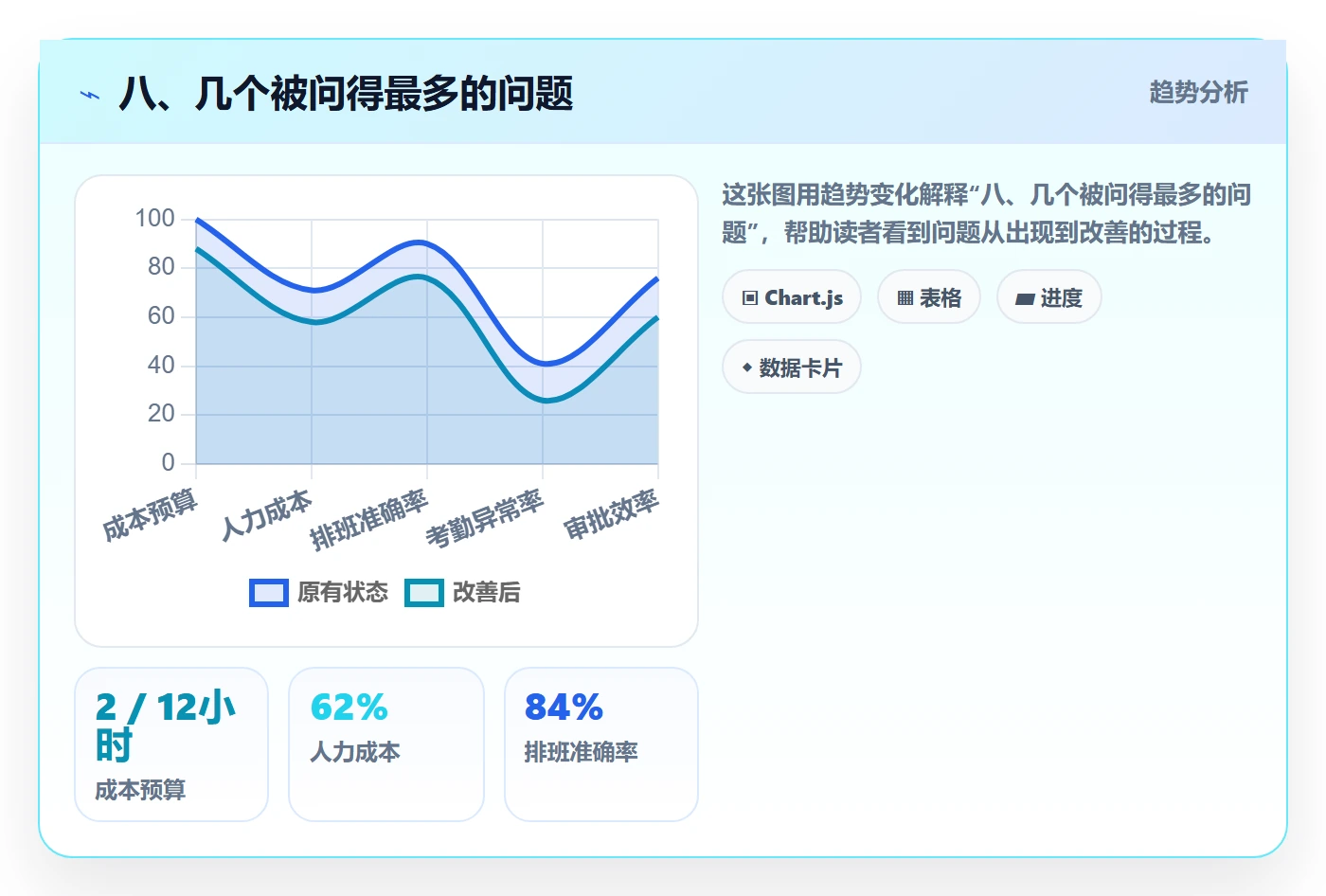Open the 2 / 12小时 成本预算 card
Screen dimensions: 1326x896
coord(171,744)
